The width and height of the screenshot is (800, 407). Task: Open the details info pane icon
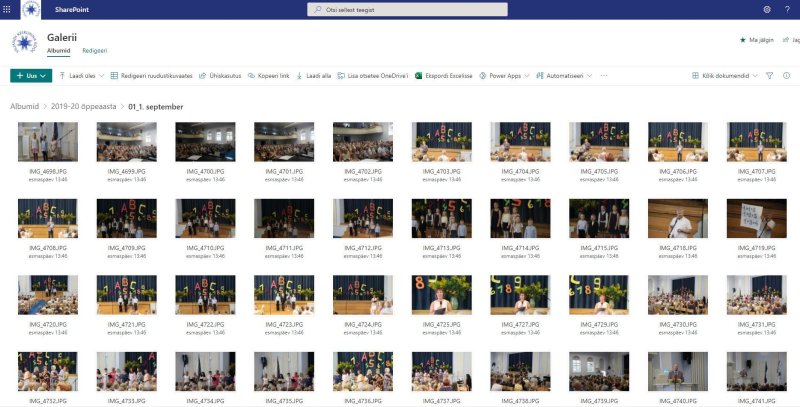coord(786,76)
